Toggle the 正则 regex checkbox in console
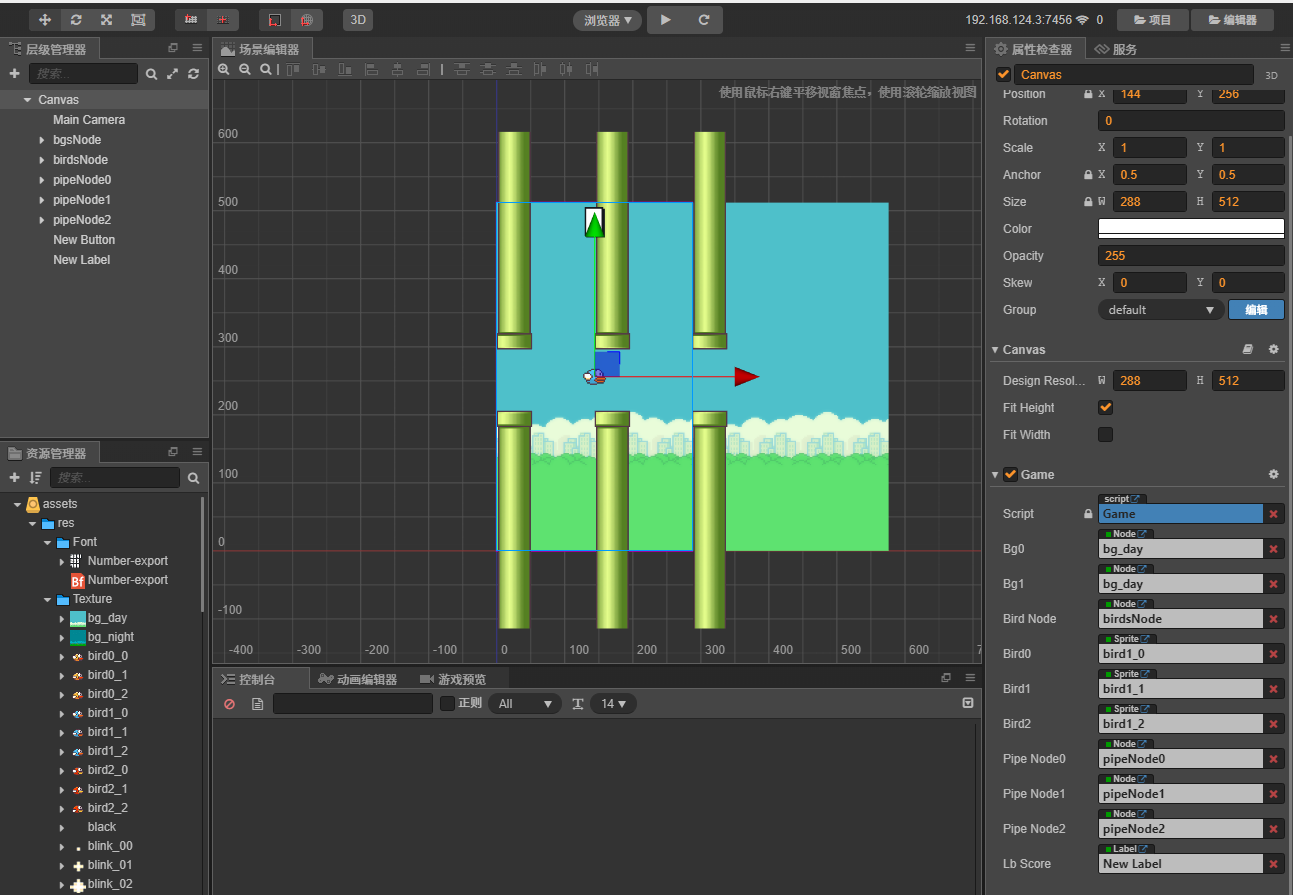 tap(447, 704)
